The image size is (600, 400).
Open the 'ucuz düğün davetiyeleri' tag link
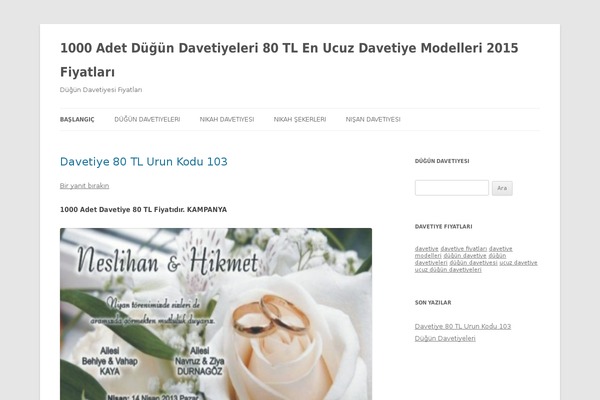[x=448, y=269]
